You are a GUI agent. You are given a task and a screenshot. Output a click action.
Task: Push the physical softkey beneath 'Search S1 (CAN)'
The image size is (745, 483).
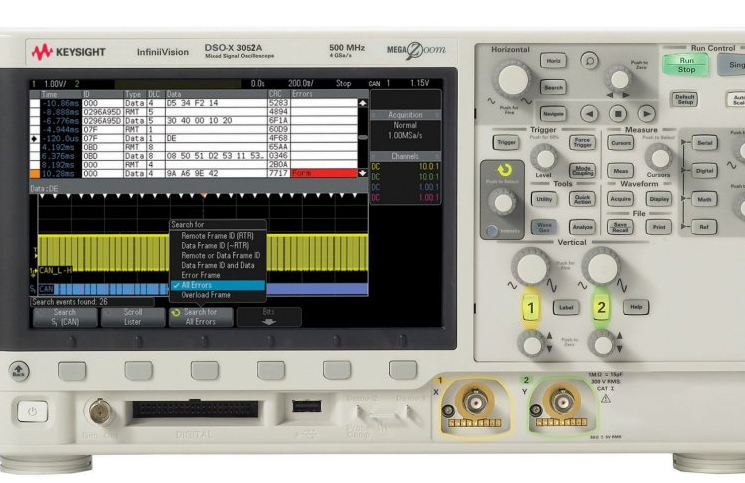point(72,370)
